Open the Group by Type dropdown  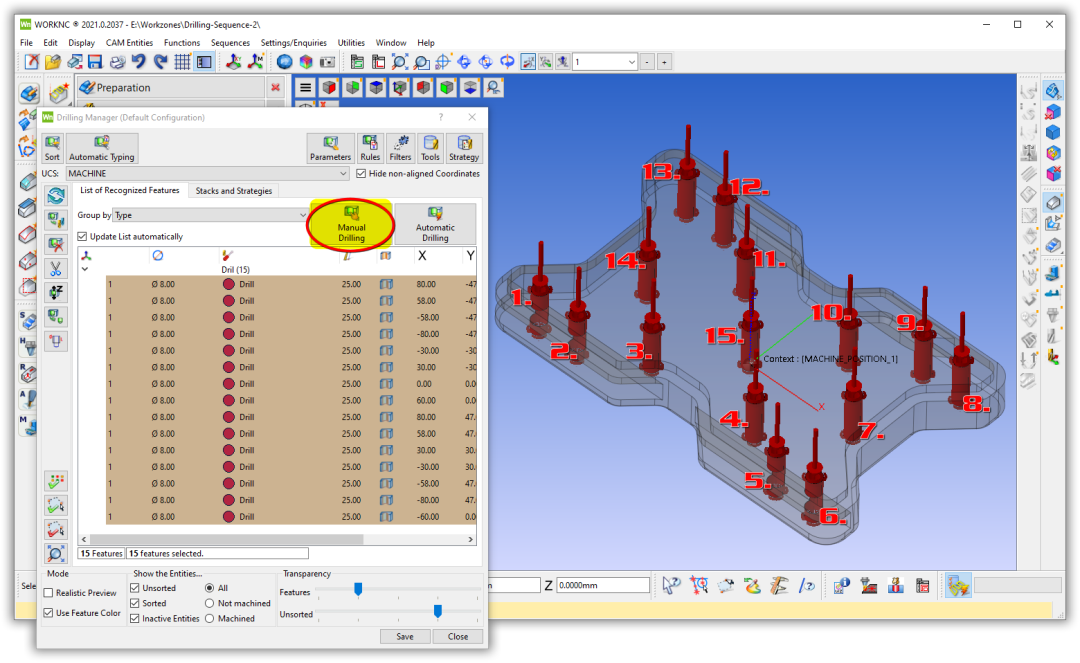[x=210, y=215]
